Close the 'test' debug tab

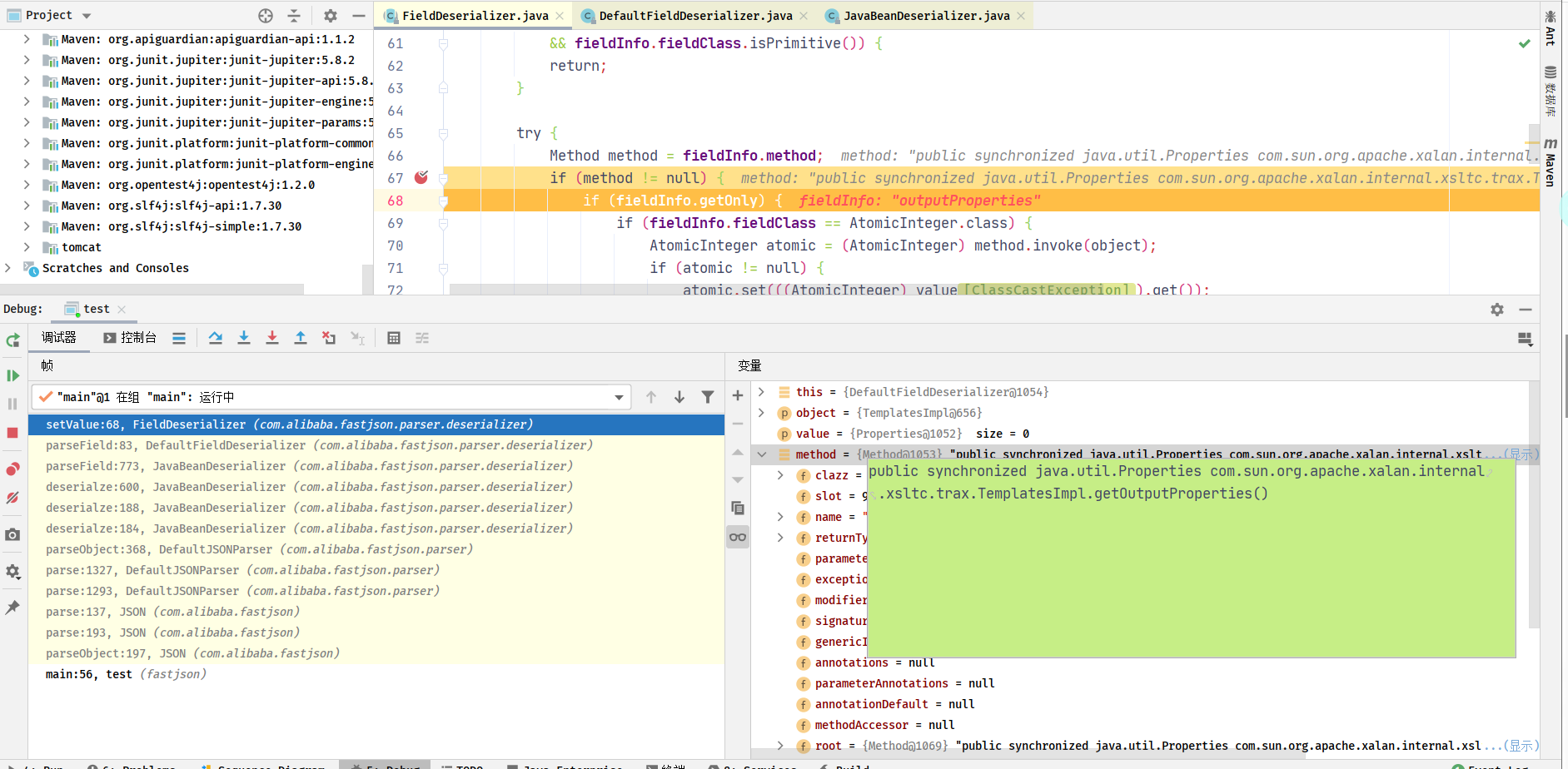click(122, 310)
